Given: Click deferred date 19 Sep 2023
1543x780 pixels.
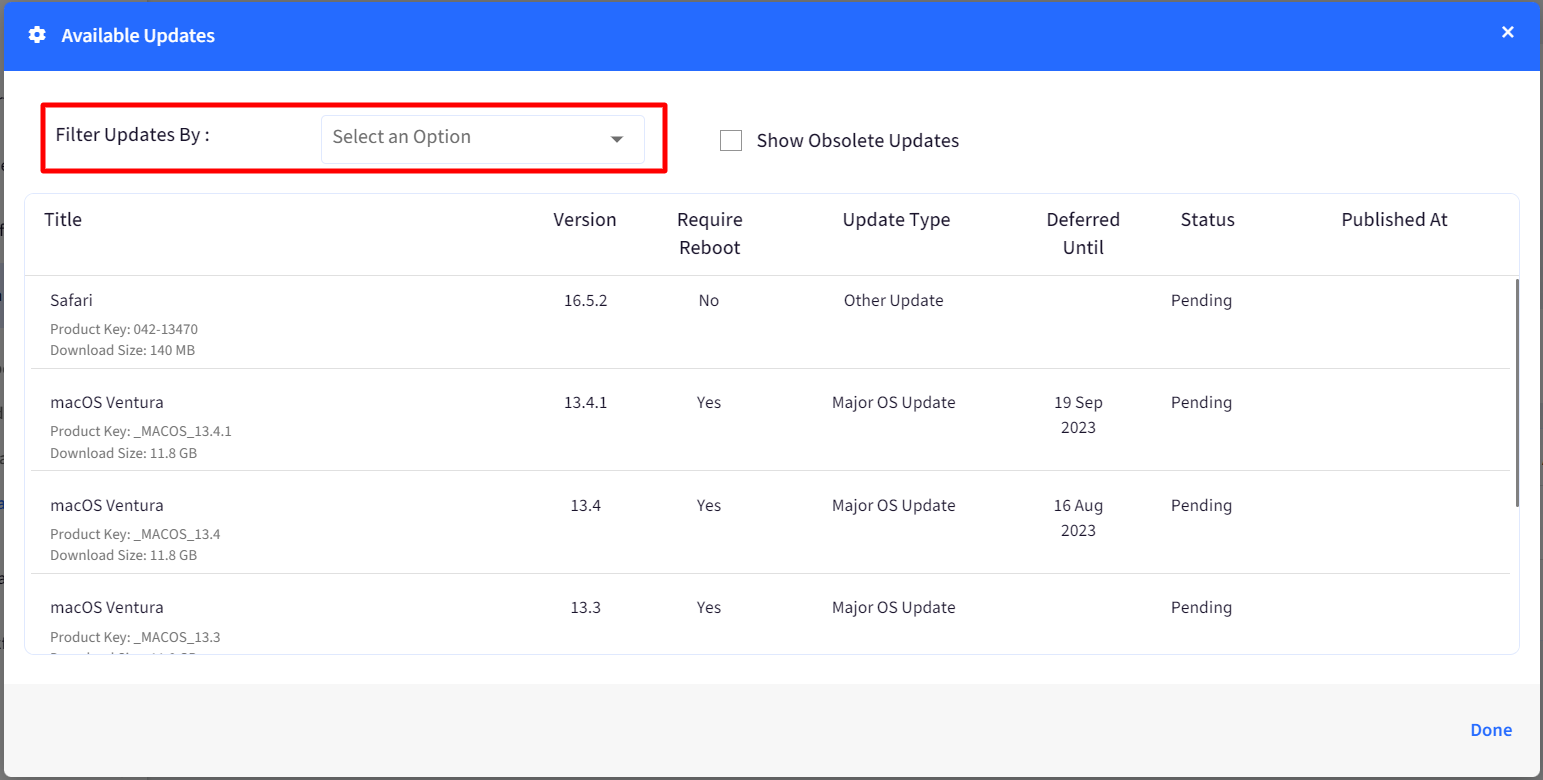Looking at the screenshot, I should point(1078,415).
